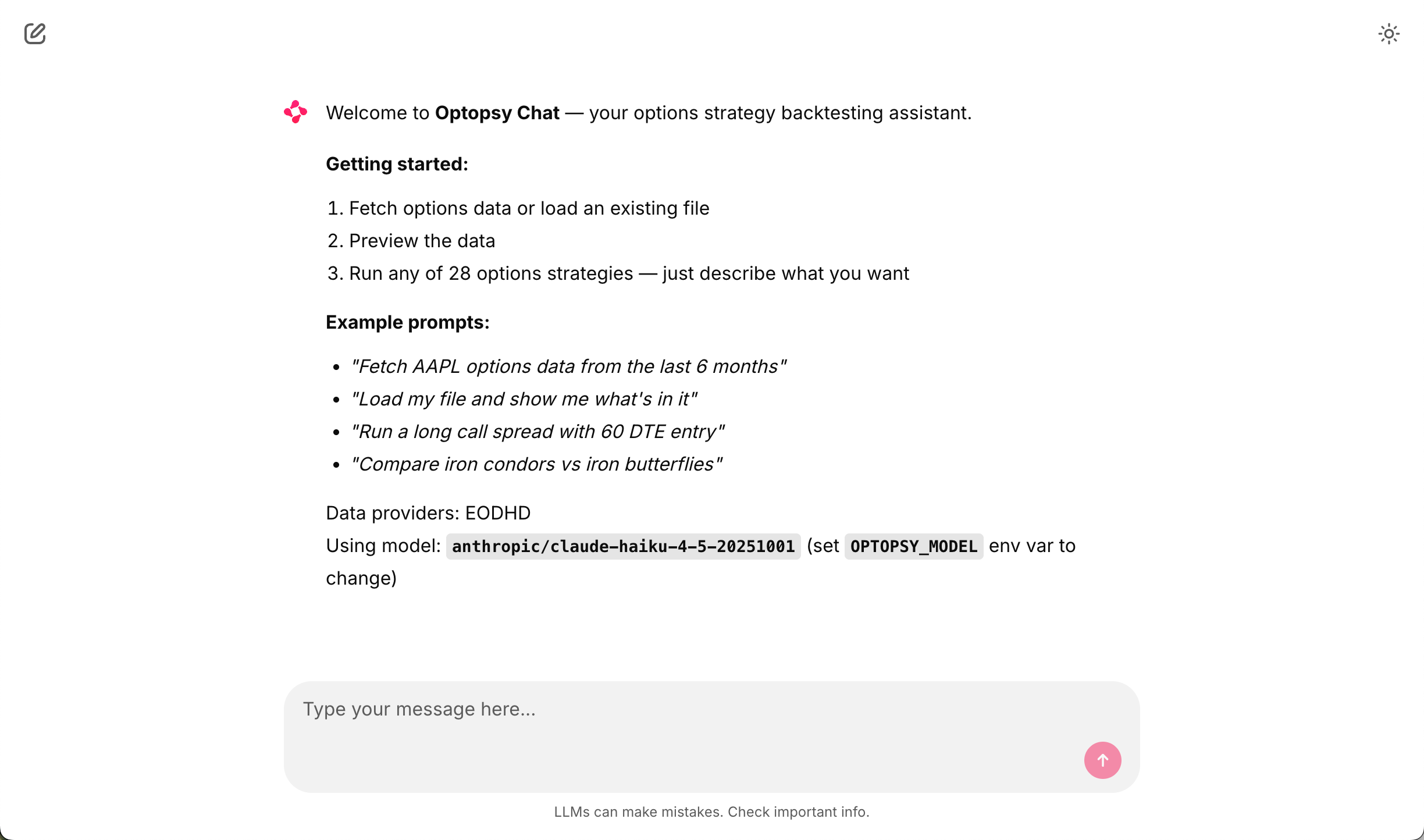This screenshot has width=1424, height=840.
Task: Click the pink Optopsy assistant avatar logo
Action: click(x=296, y=112)
